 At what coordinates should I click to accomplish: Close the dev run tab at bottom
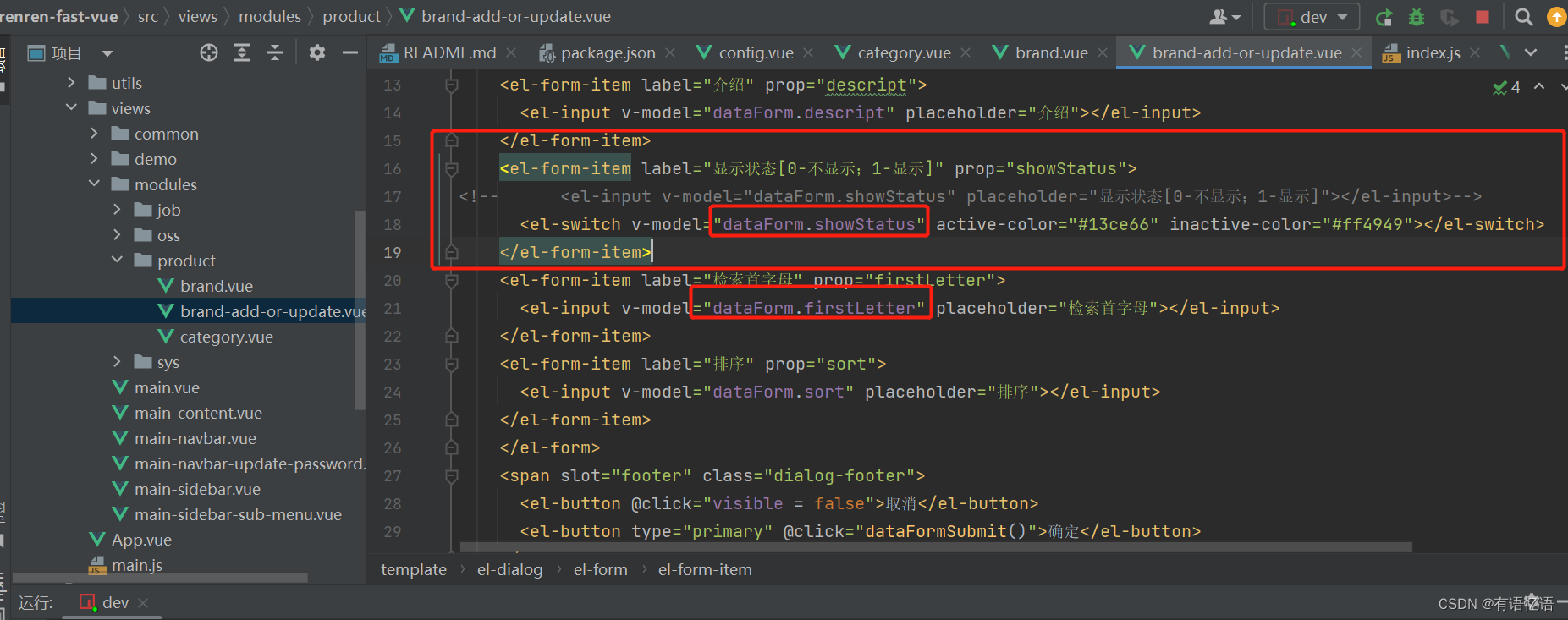143,602
